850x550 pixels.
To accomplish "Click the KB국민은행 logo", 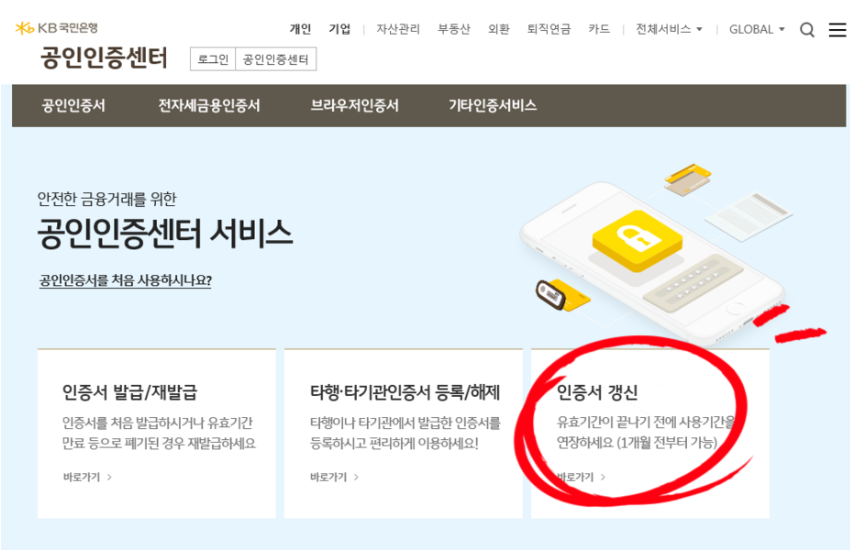I will coord(57,27).
